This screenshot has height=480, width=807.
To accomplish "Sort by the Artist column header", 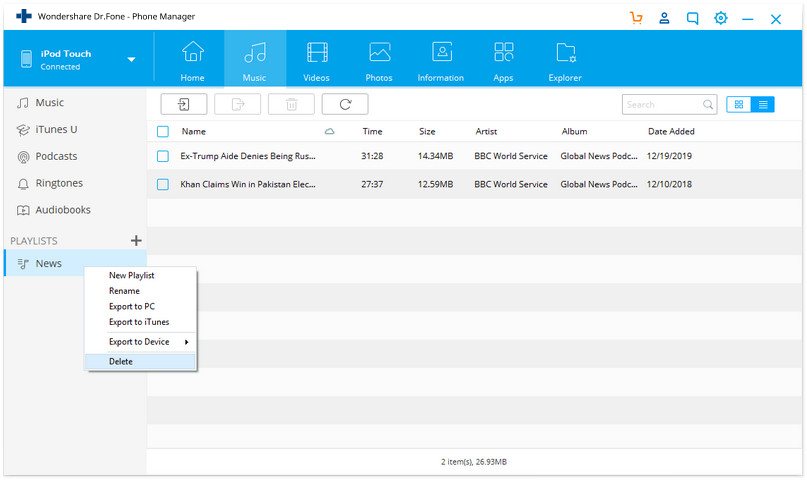I will click(486, 132).
